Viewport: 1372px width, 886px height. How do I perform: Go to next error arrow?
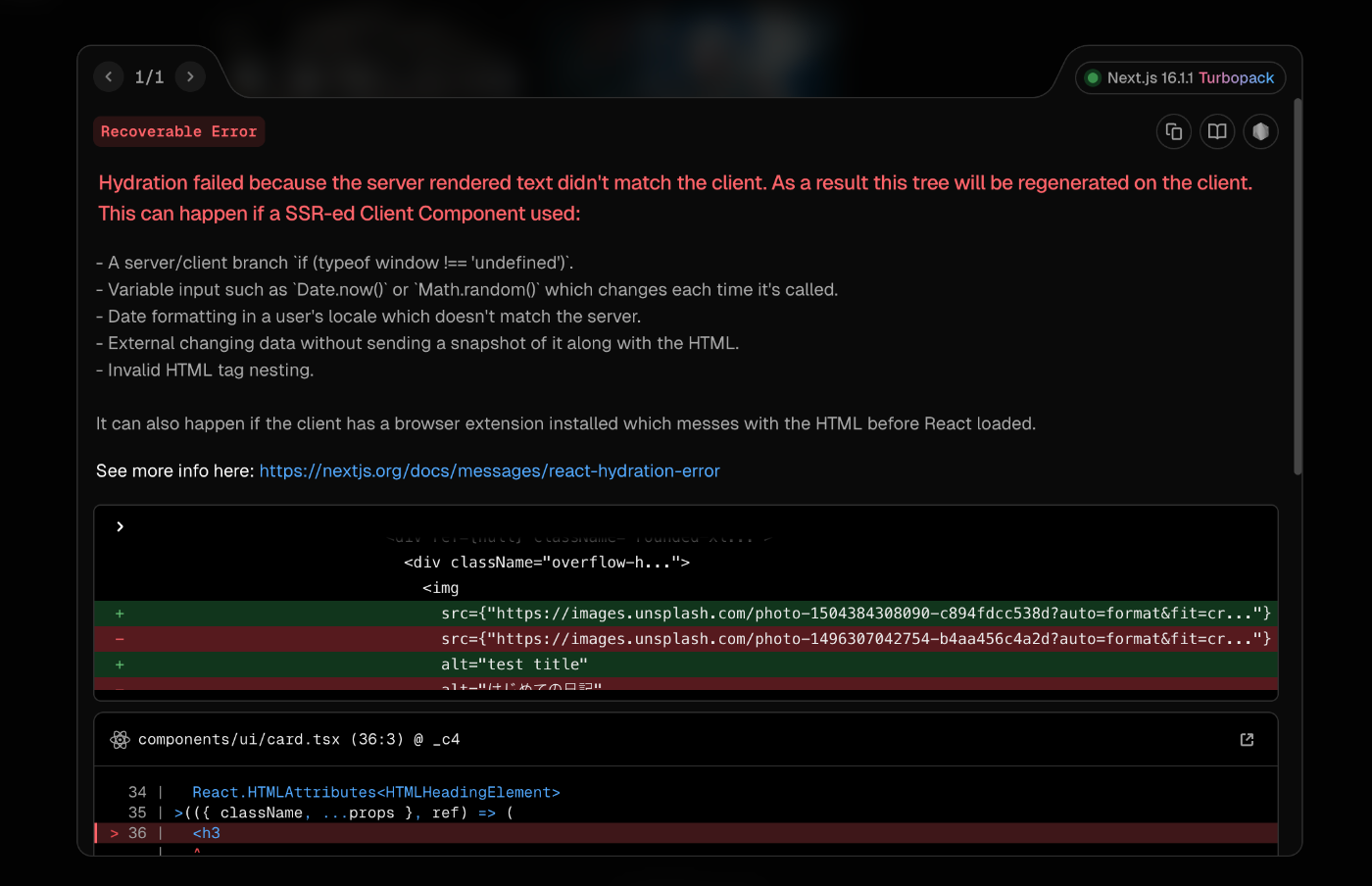(x=190, y=76)
